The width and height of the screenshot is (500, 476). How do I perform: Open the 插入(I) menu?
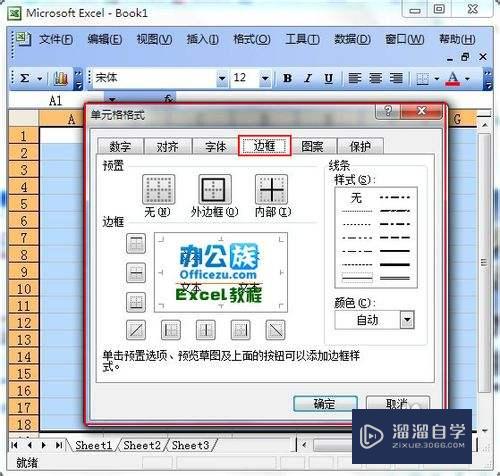(x=203, y=39)
